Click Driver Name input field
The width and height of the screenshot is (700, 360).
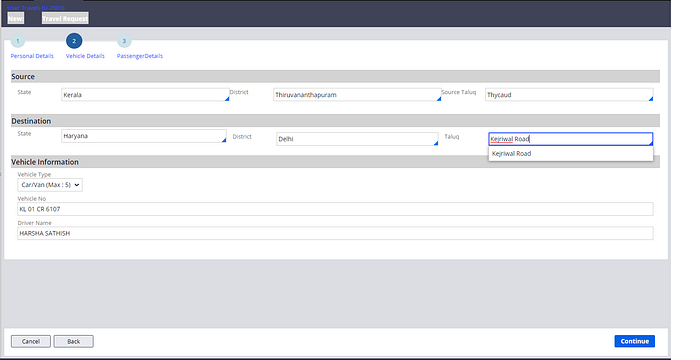(x=335, y=233)
